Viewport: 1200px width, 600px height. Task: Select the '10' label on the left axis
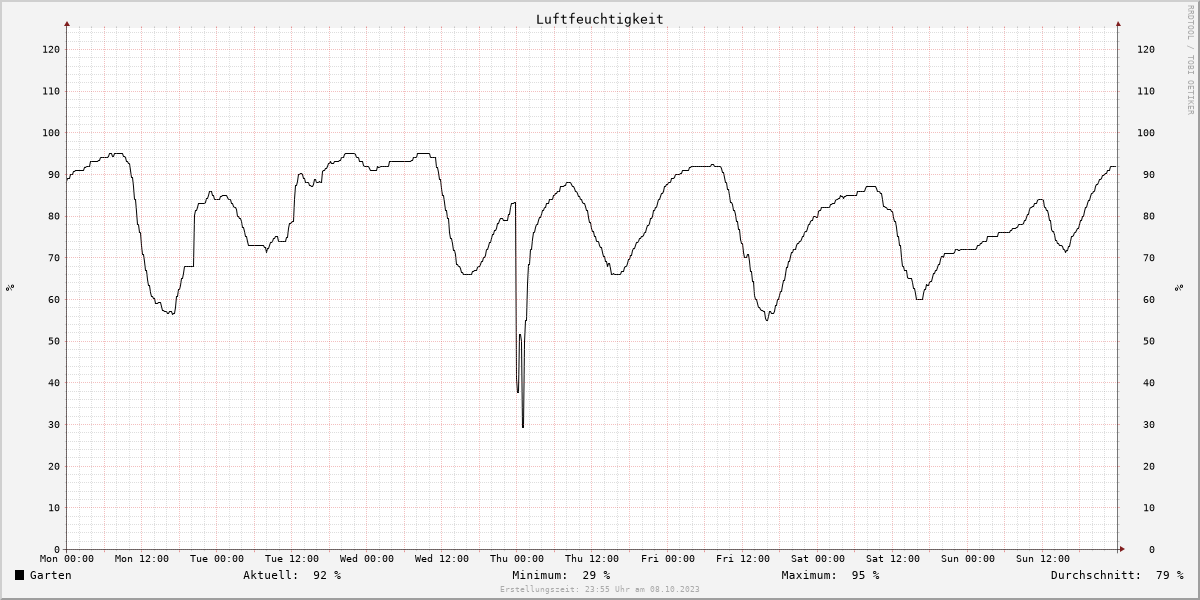click(55, 508)
